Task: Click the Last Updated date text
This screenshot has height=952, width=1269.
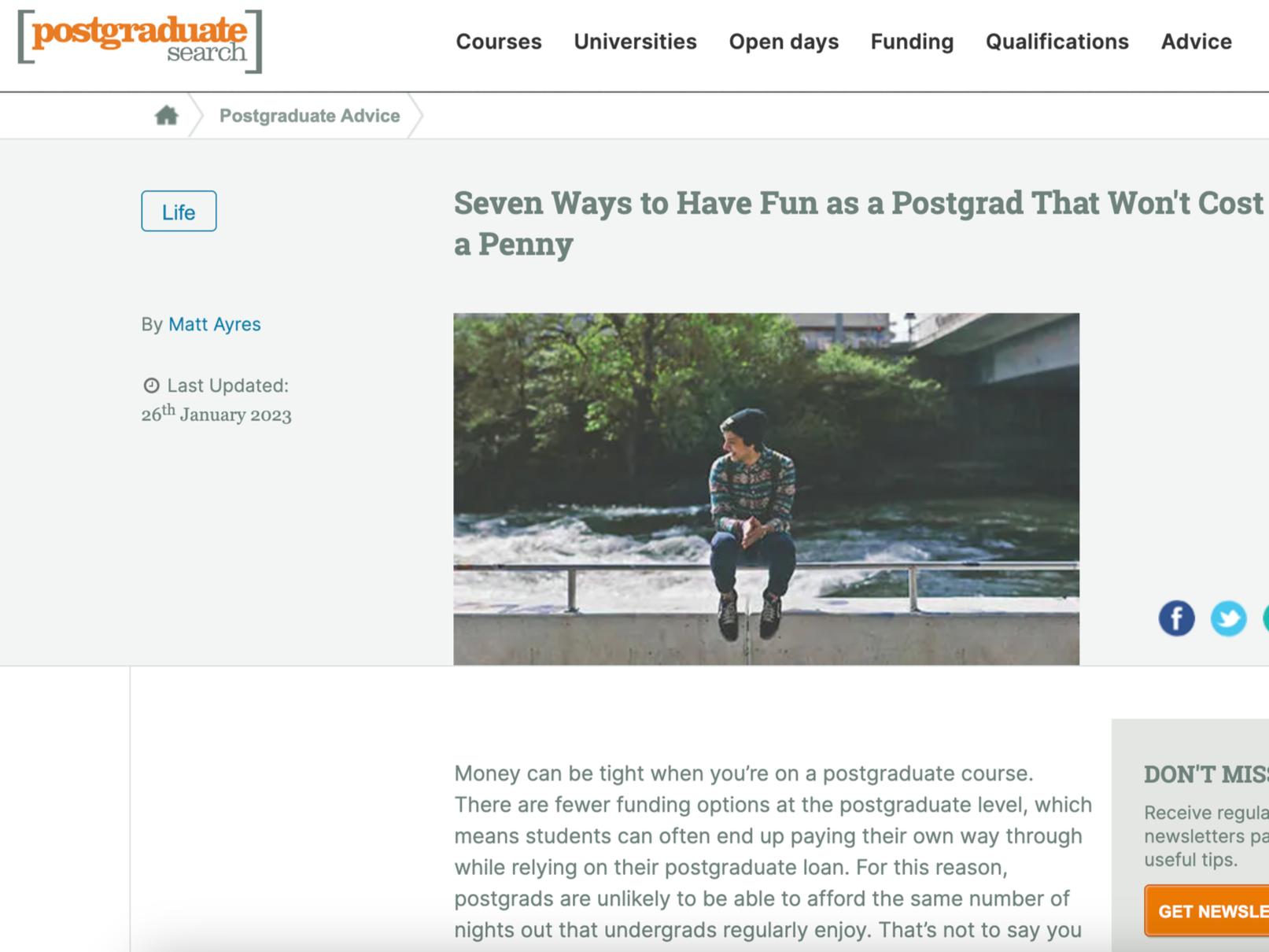Action: 216,414
